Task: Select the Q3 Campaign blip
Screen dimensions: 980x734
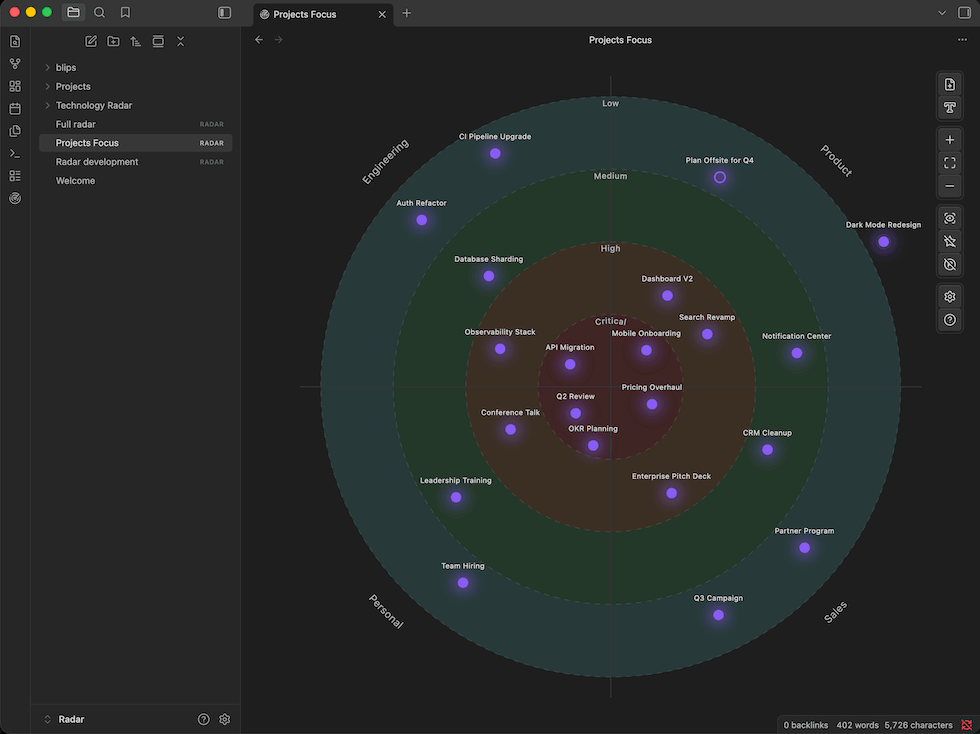Action: point(718,615)
